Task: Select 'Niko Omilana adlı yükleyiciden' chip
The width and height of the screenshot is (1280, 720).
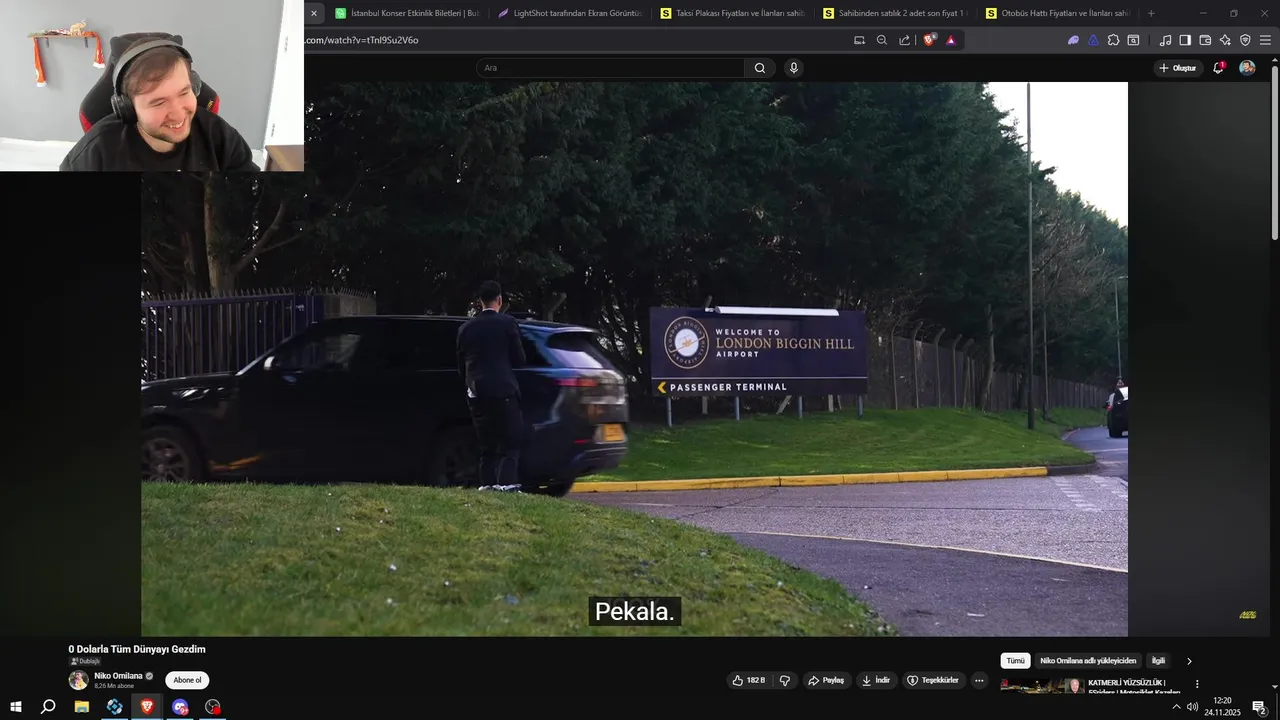Action: tap(1088, 661)
